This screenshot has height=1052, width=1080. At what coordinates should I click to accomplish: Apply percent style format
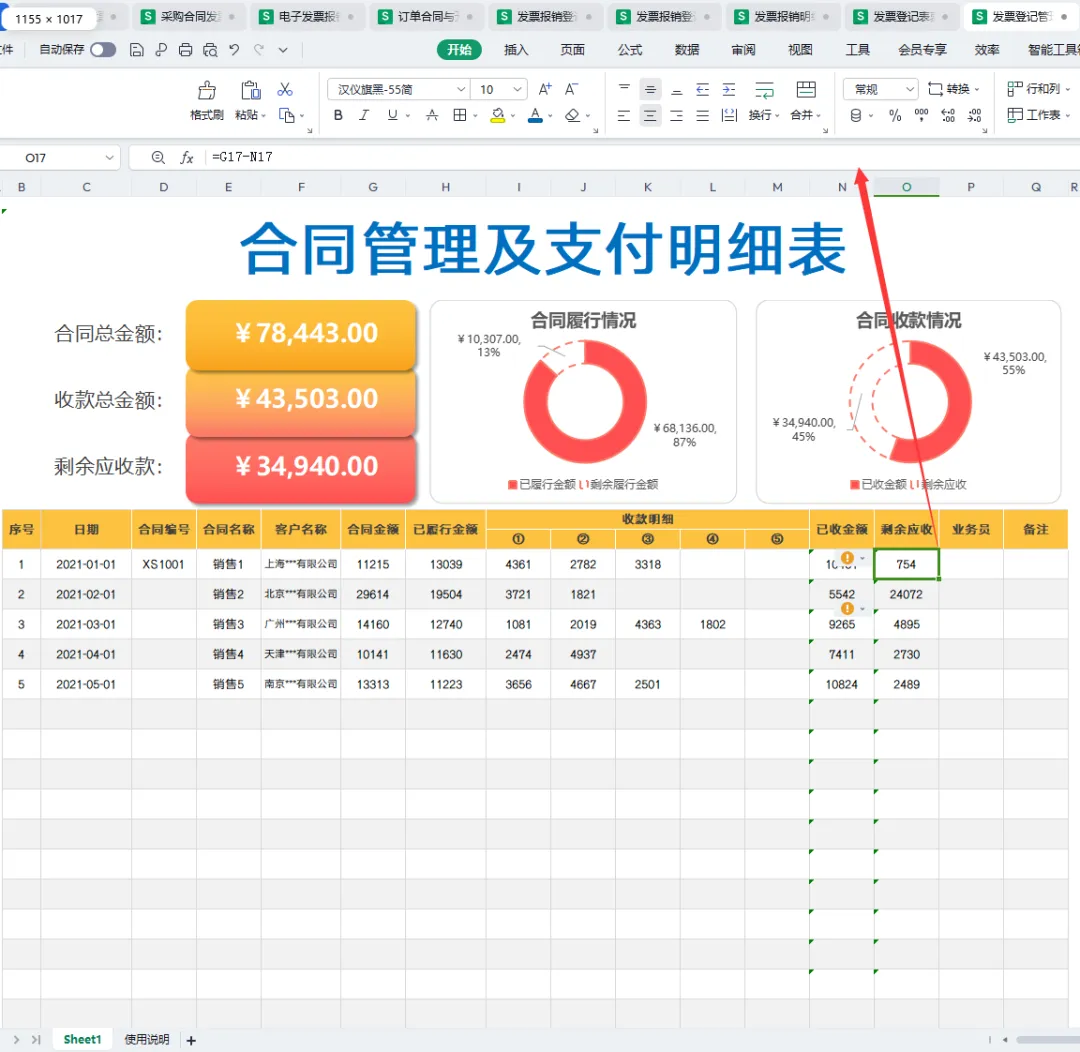895,116
